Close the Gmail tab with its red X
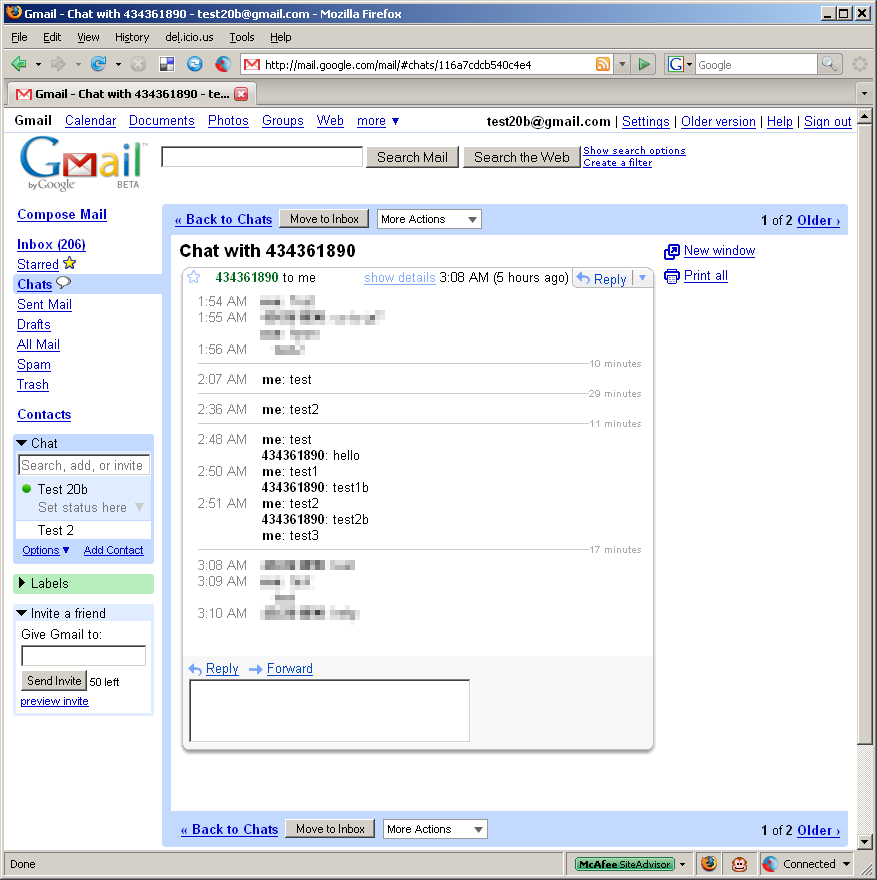Viewport: 877px width, 880px height. pos(241,94)
